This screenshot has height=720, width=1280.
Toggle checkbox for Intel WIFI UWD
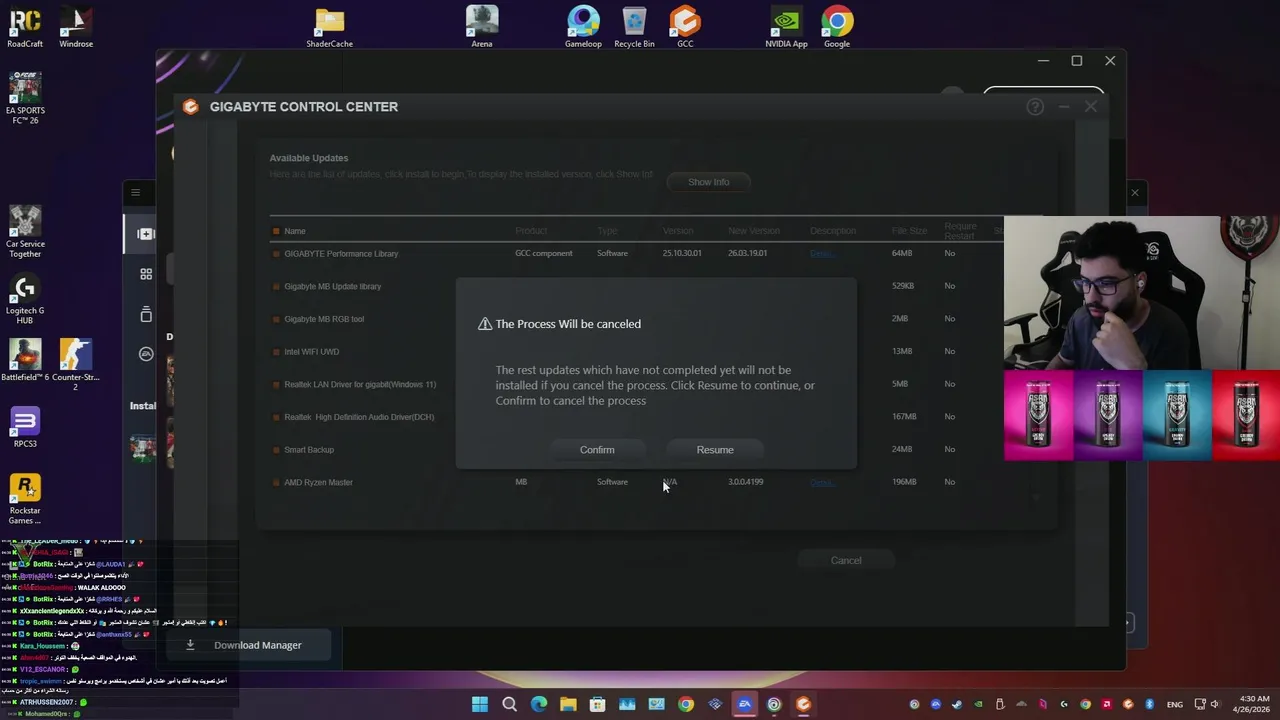click(276, 352)
